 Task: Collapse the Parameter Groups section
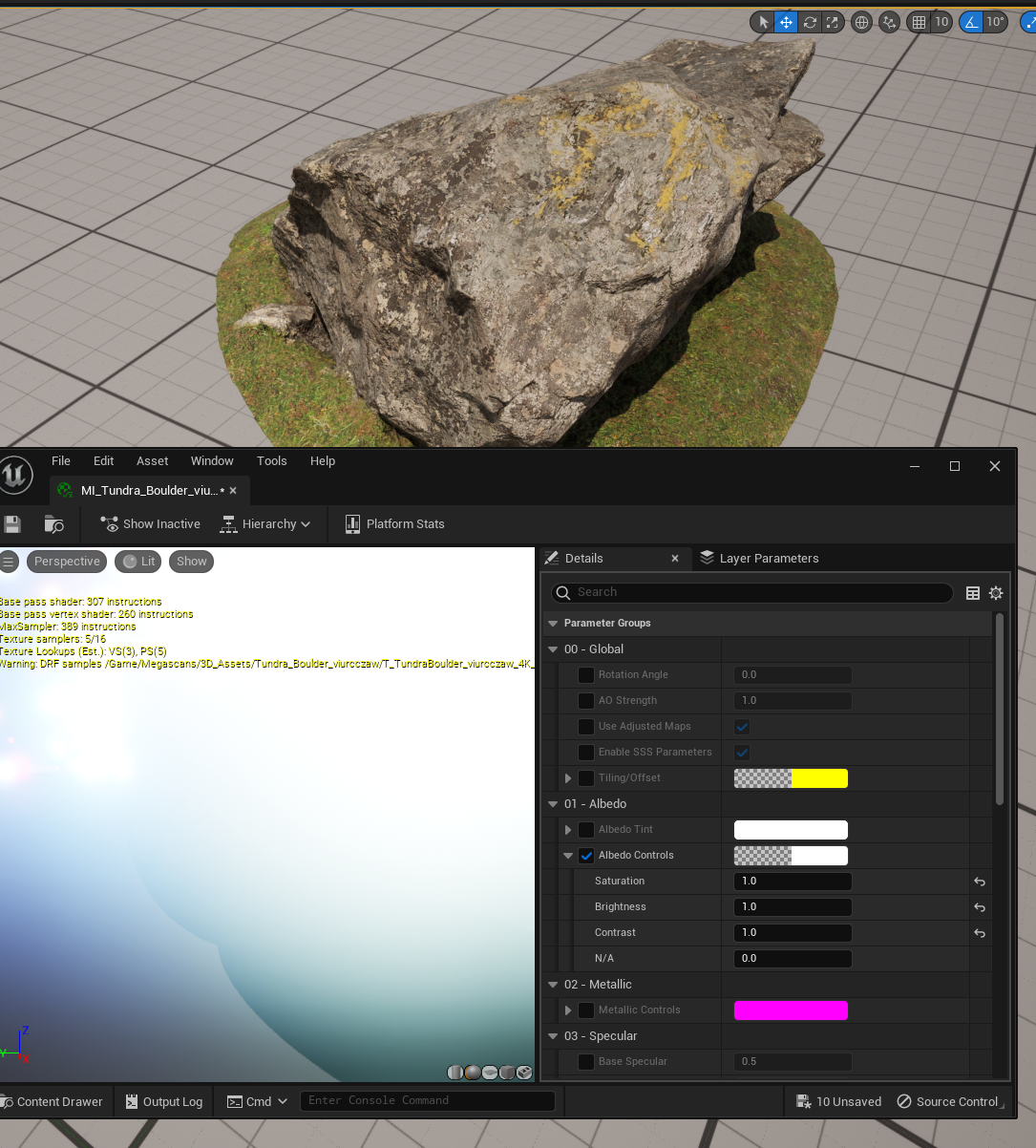coord(552,623)
